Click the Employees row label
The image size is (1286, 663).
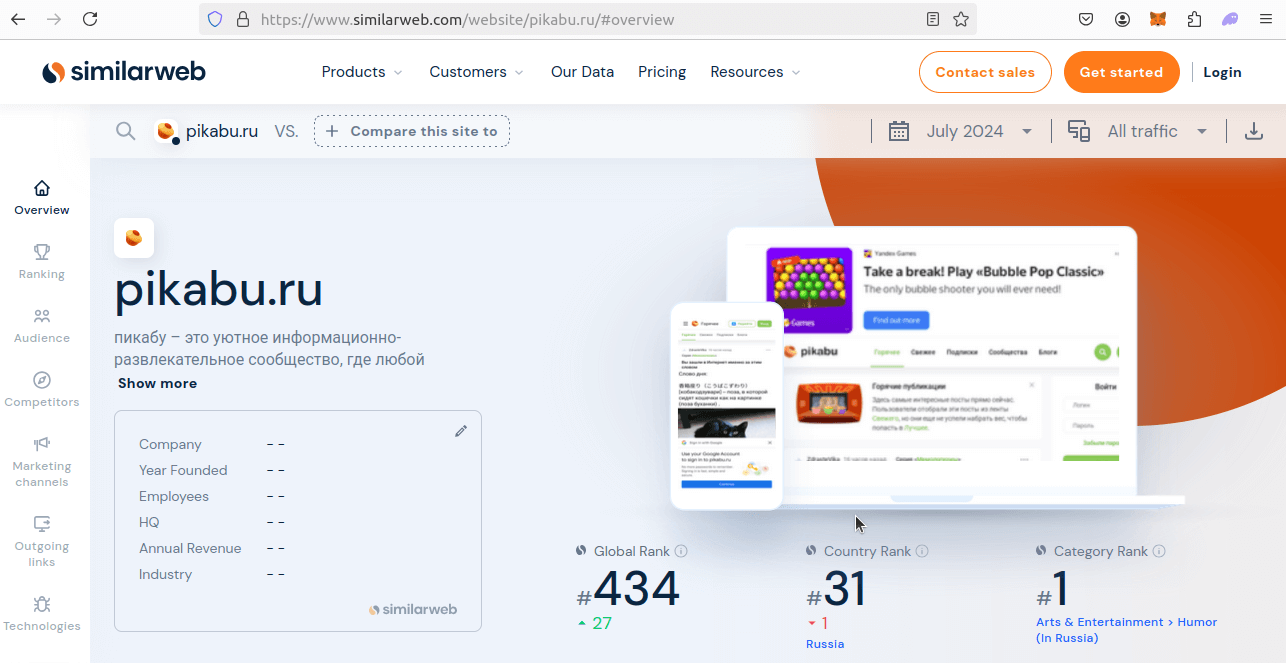coord(174,496)
